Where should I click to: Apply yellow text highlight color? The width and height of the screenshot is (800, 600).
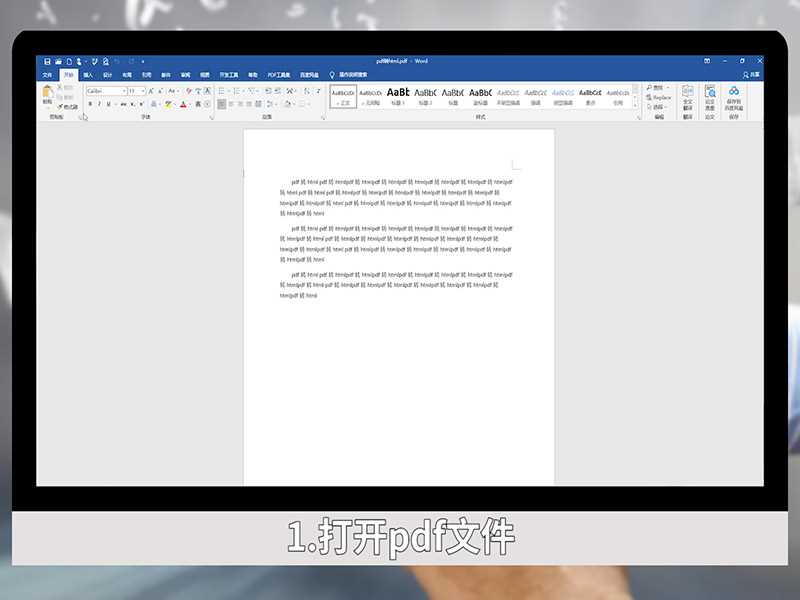[x=168, y=103]
